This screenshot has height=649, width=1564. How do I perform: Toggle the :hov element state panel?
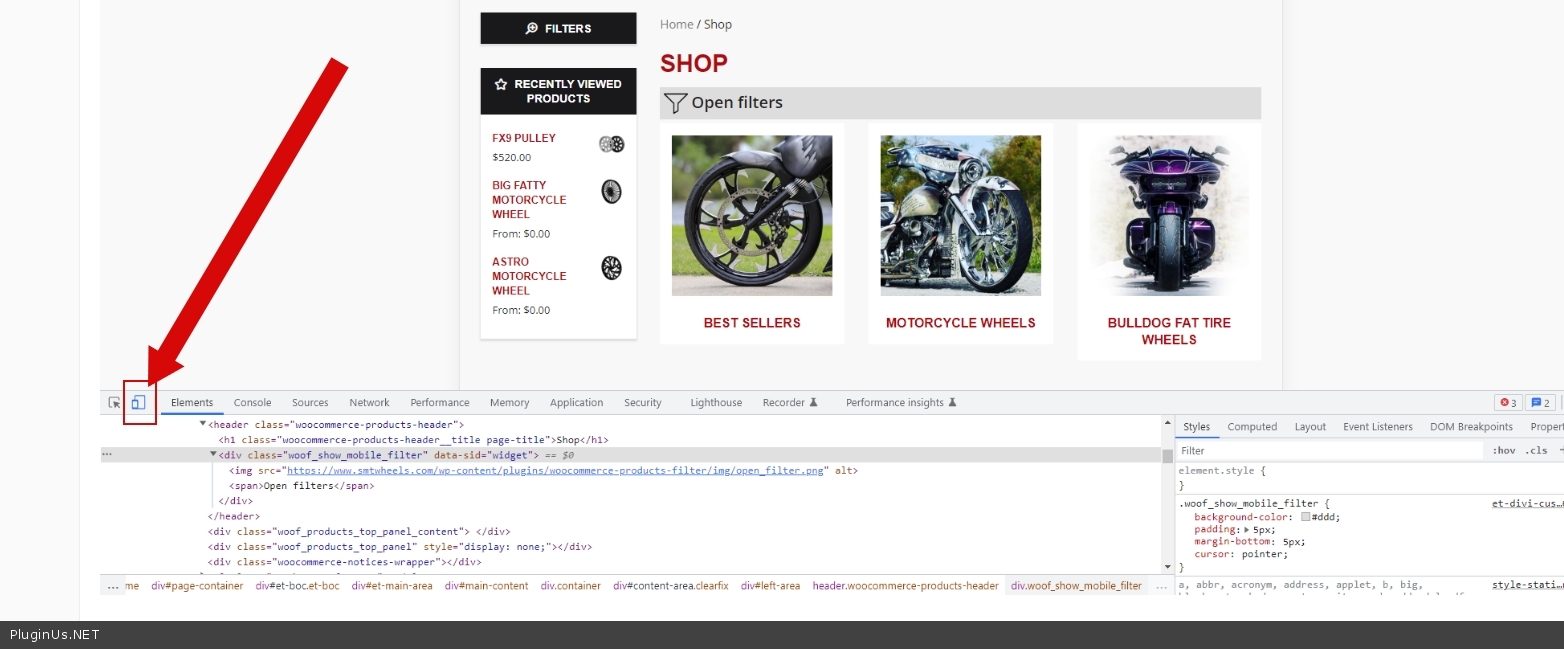(x=1503, y=450)
